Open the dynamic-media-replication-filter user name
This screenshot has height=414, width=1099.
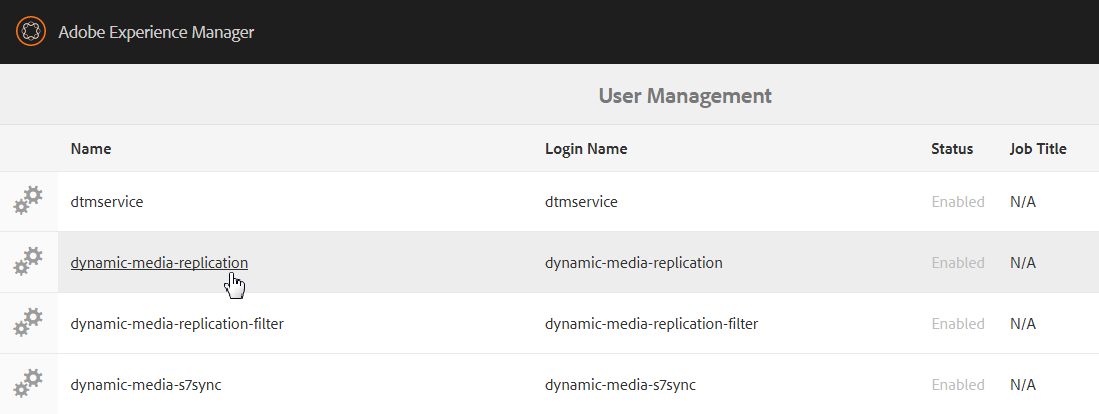177,324
